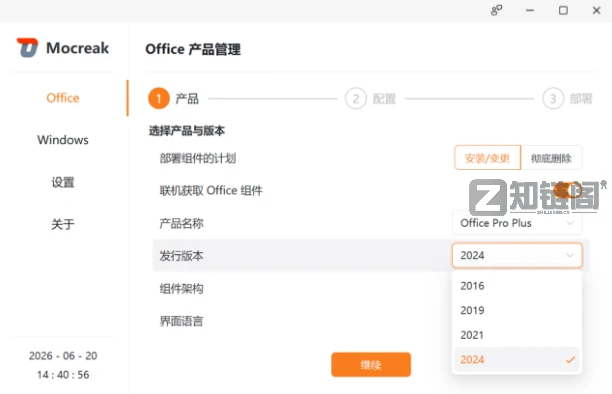Image resolution: width=612 pixels, height=394 pixels.
Task: Collapse the 发行版本 2024 dropdown
Action: click(x=517, y=255)
